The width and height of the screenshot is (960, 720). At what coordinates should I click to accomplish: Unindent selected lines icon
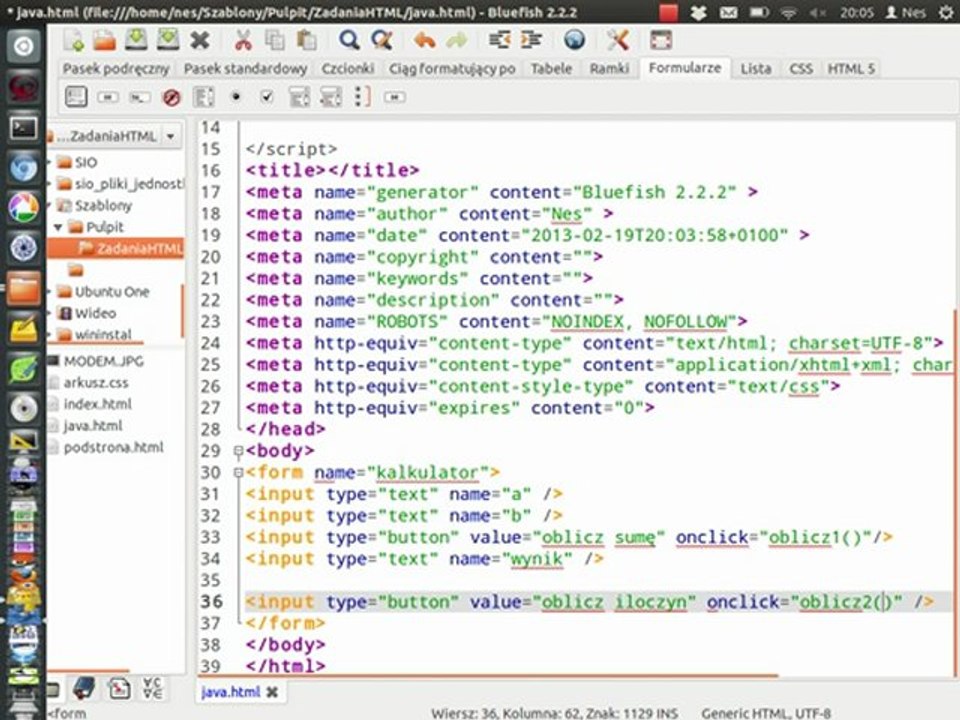click(500, 40)
